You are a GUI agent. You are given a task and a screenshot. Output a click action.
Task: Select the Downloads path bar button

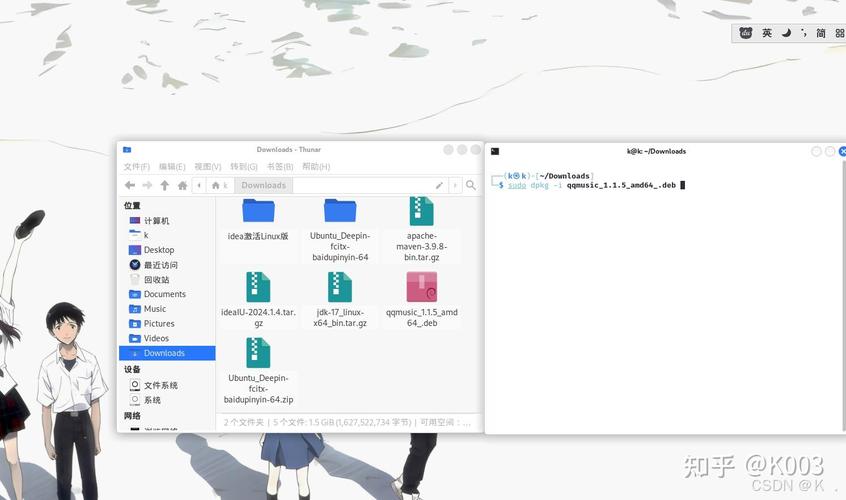[264, 186]
